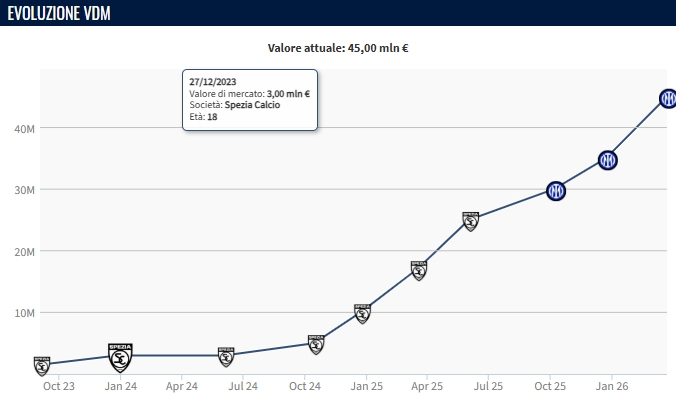Click the Apr 24 x-axis label
676x408 pixels.
click(181, 386)
